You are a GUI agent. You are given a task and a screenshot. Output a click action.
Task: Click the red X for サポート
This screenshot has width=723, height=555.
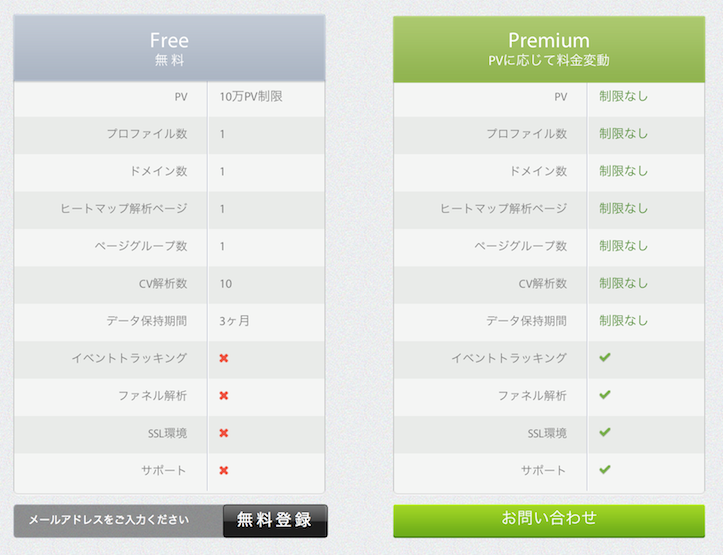coord(224,470)
